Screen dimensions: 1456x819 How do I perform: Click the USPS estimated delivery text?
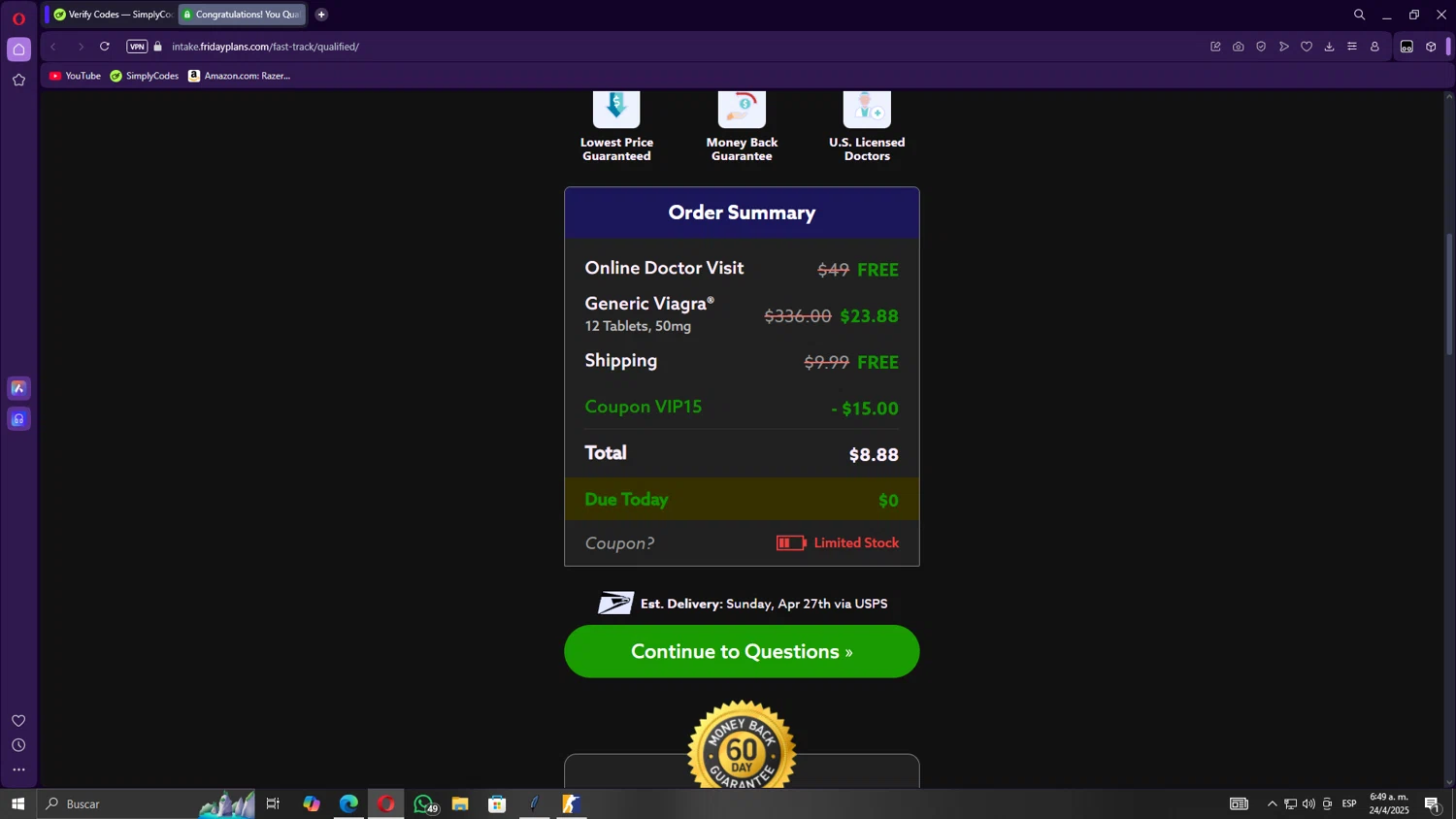pyautogui.click(x=763, y=604)
